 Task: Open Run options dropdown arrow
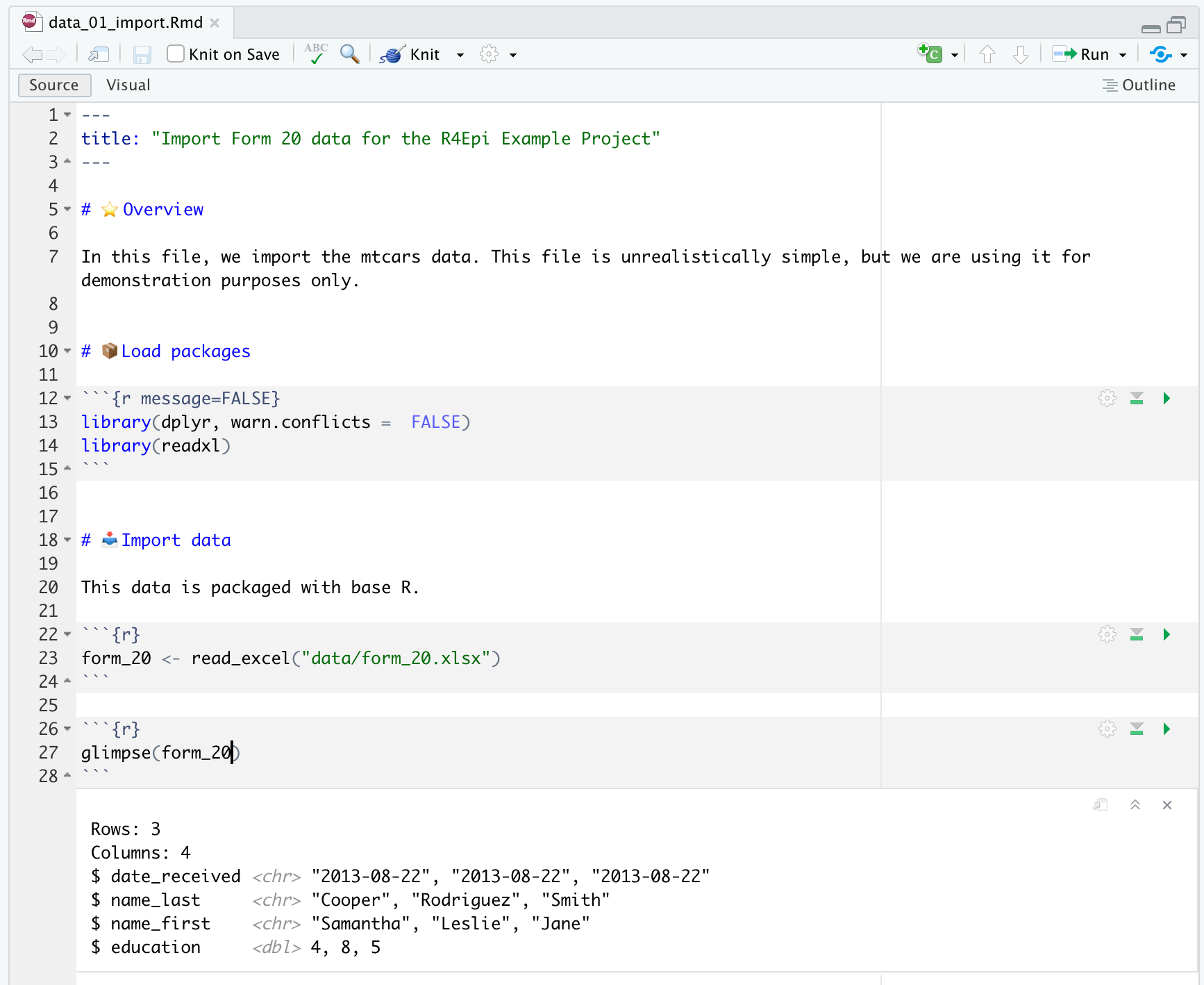[1123, 55]
